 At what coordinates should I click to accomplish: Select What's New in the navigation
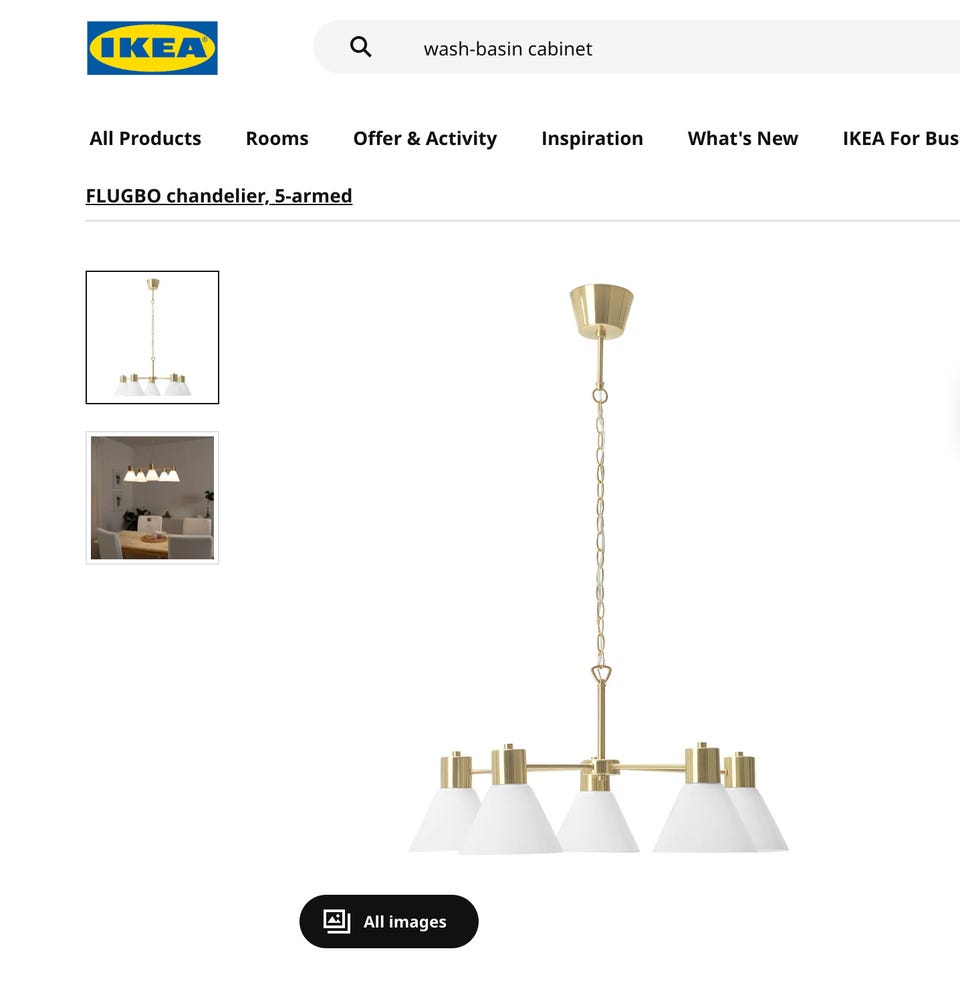[742, 138]
